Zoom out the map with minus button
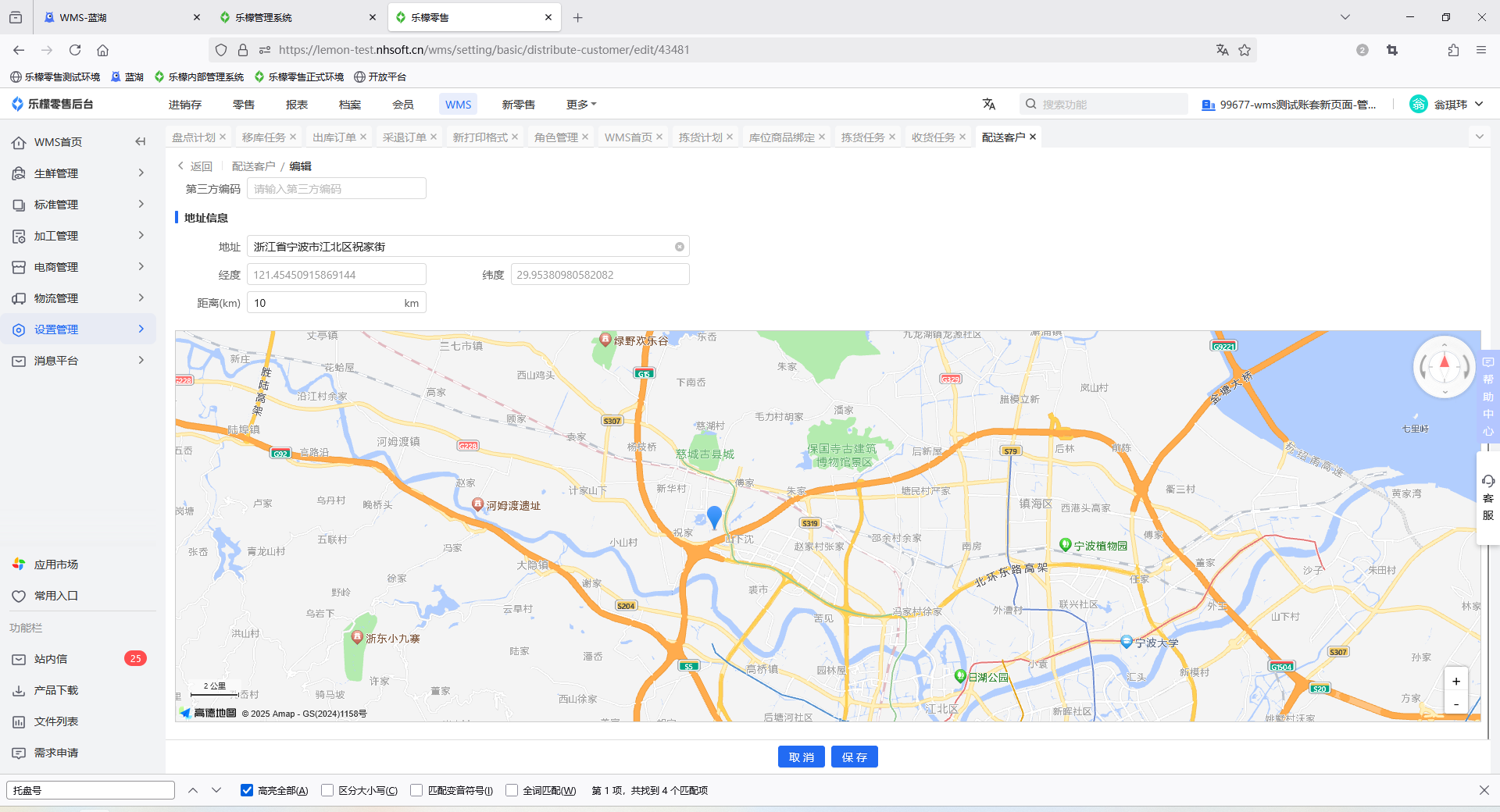The image size is (1500, 812). pos(1456,704)
